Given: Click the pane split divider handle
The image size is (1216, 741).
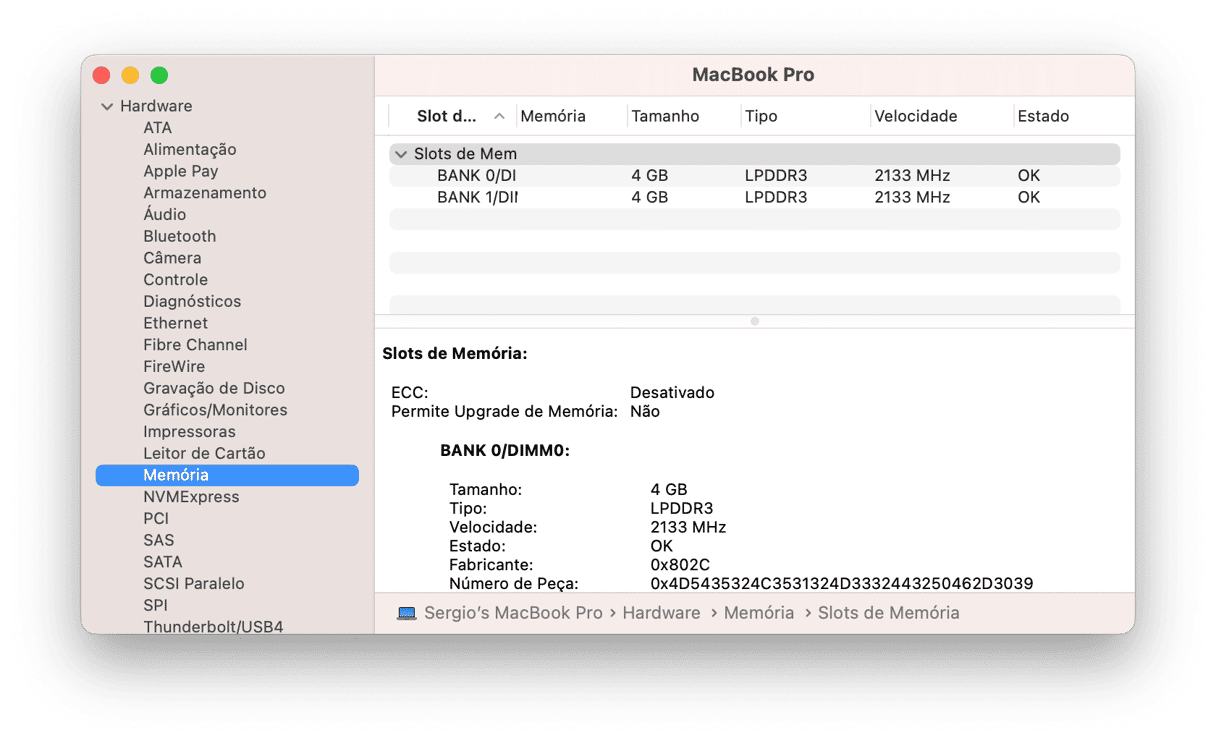Looking at the screenshot, I should [x=755, y=321].
